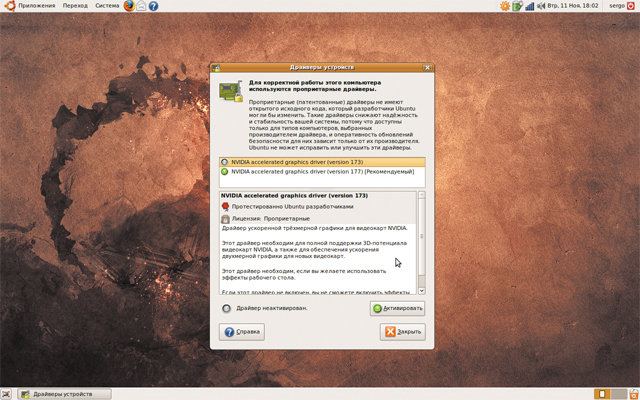The height and width of the screenshot is (400, 640).
Task: Click the description panel scrollbar thumb
Action: [422, 237]
